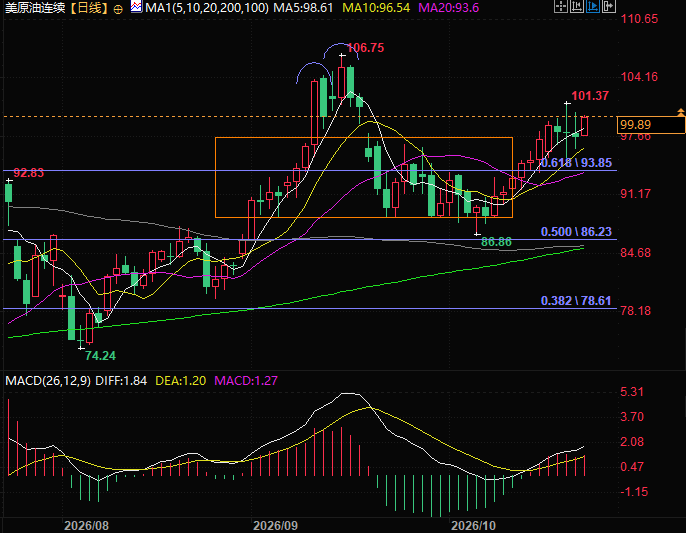Screen dimensions: 686x533
Task: Click the 0.618 \ 93.85 Fibonacci label
Action: coord(576,163)
